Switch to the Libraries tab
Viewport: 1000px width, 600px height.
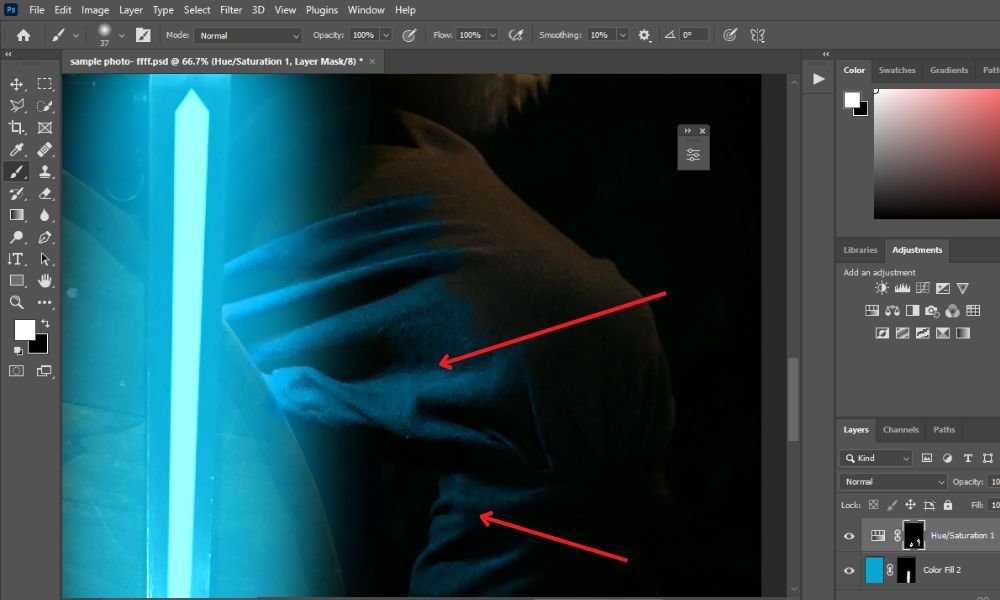point(860,250)
